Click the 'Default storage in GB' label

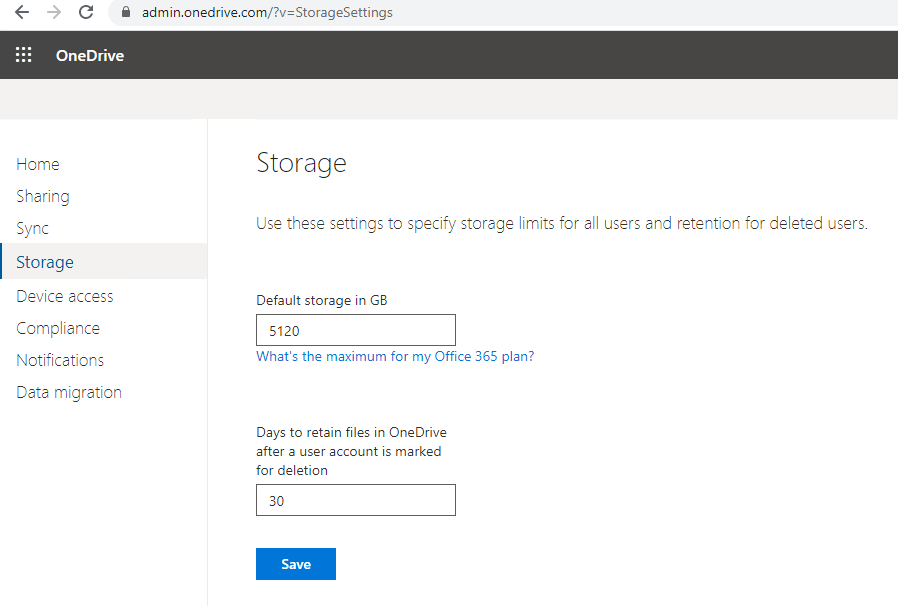tap(321, 300)
